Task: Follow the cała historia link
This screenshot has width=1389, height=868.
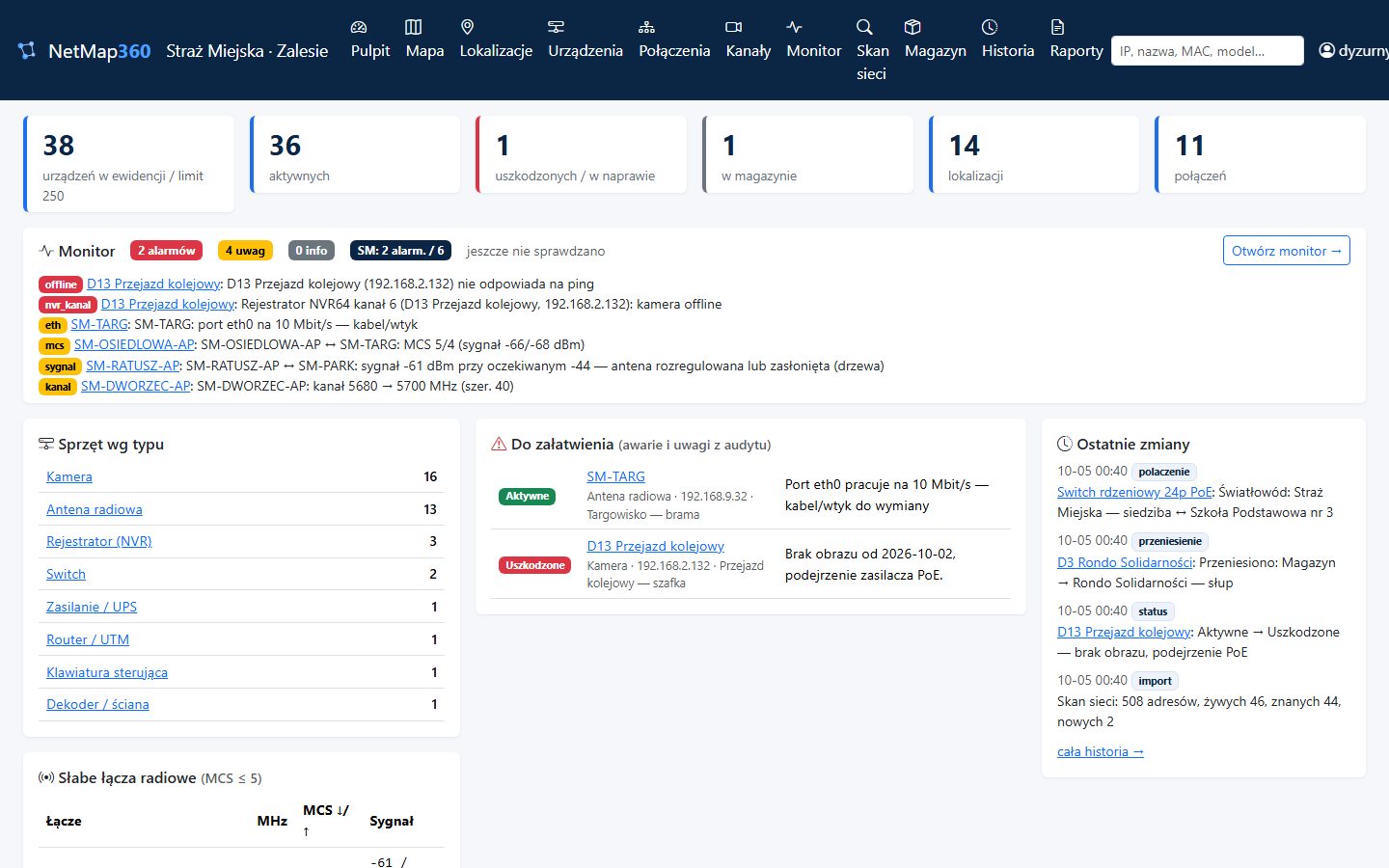Action: 1101,751
